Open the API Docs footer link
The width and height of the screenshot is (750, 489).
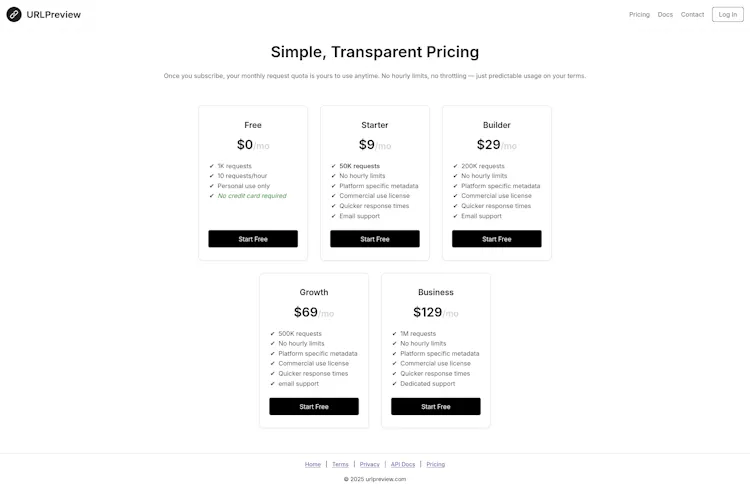[403, 464]
